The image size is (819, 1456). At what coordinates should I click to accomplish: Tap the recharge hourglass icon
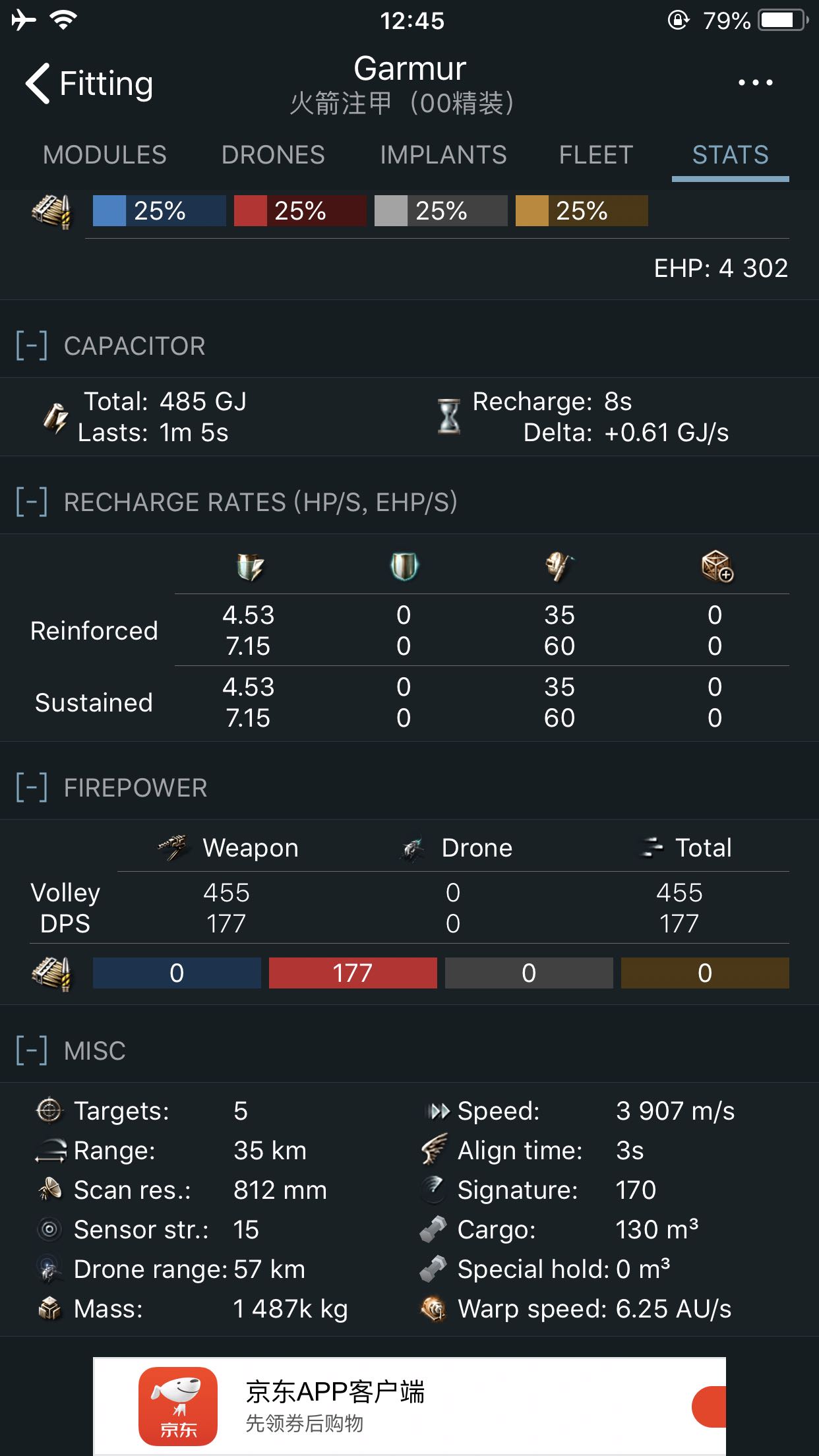[x=449, y=417]
